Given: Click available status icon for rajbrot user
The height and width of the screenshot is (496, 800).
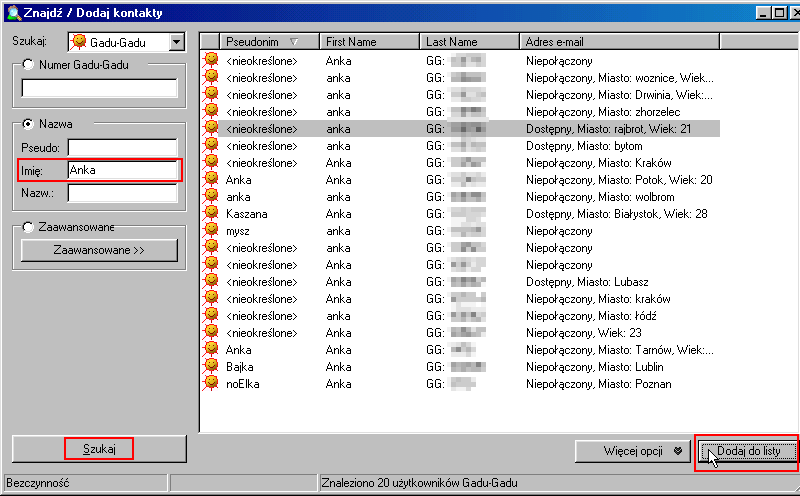Looking at the screenshot, I should (211, 129).
